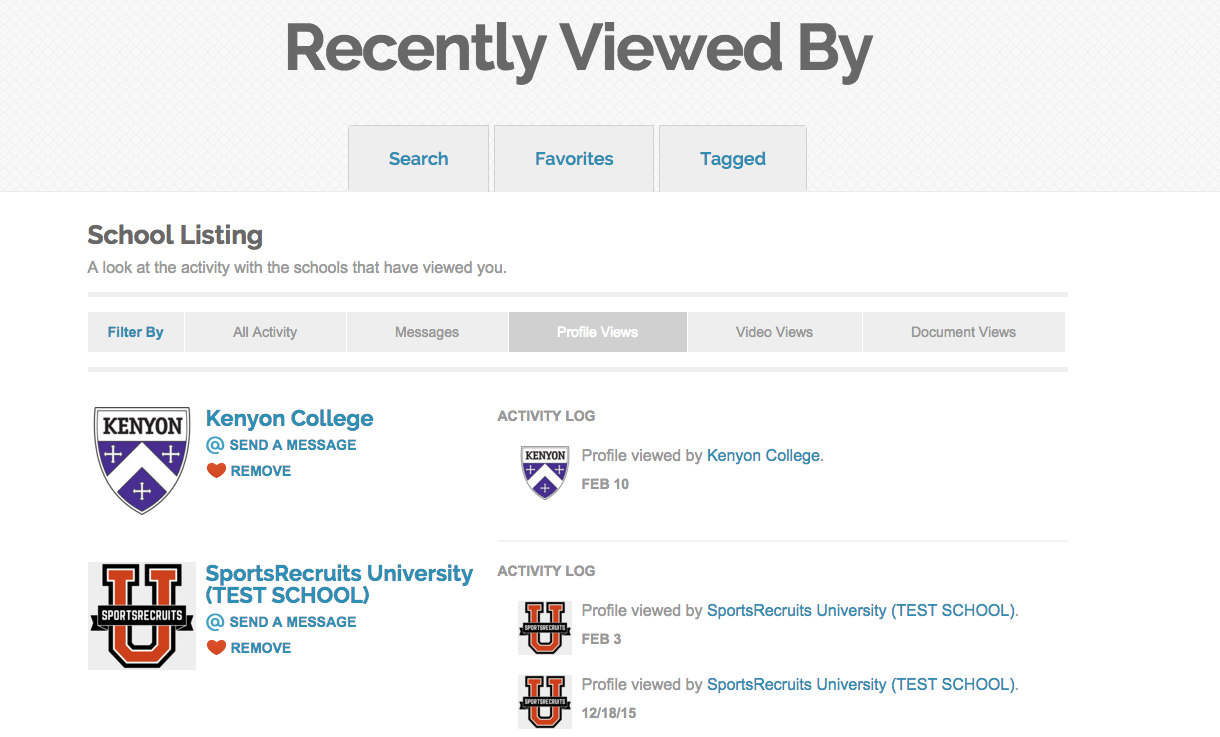Click the @ icon under SportsRecruits University
The width and height of the screenshot is (1220, 737).
coord(215,622)
